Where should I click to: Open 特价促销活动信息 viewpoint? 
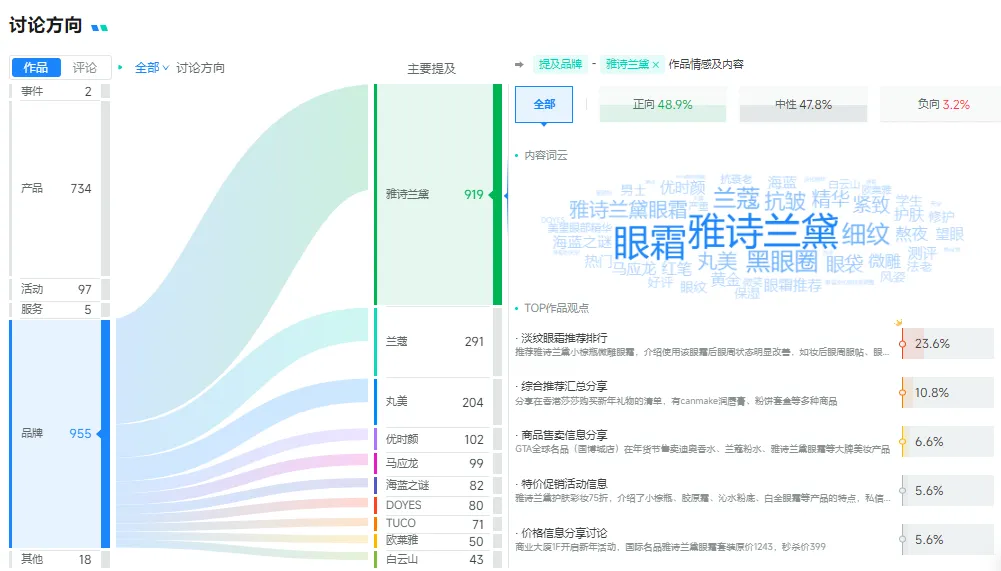(564, 484)
